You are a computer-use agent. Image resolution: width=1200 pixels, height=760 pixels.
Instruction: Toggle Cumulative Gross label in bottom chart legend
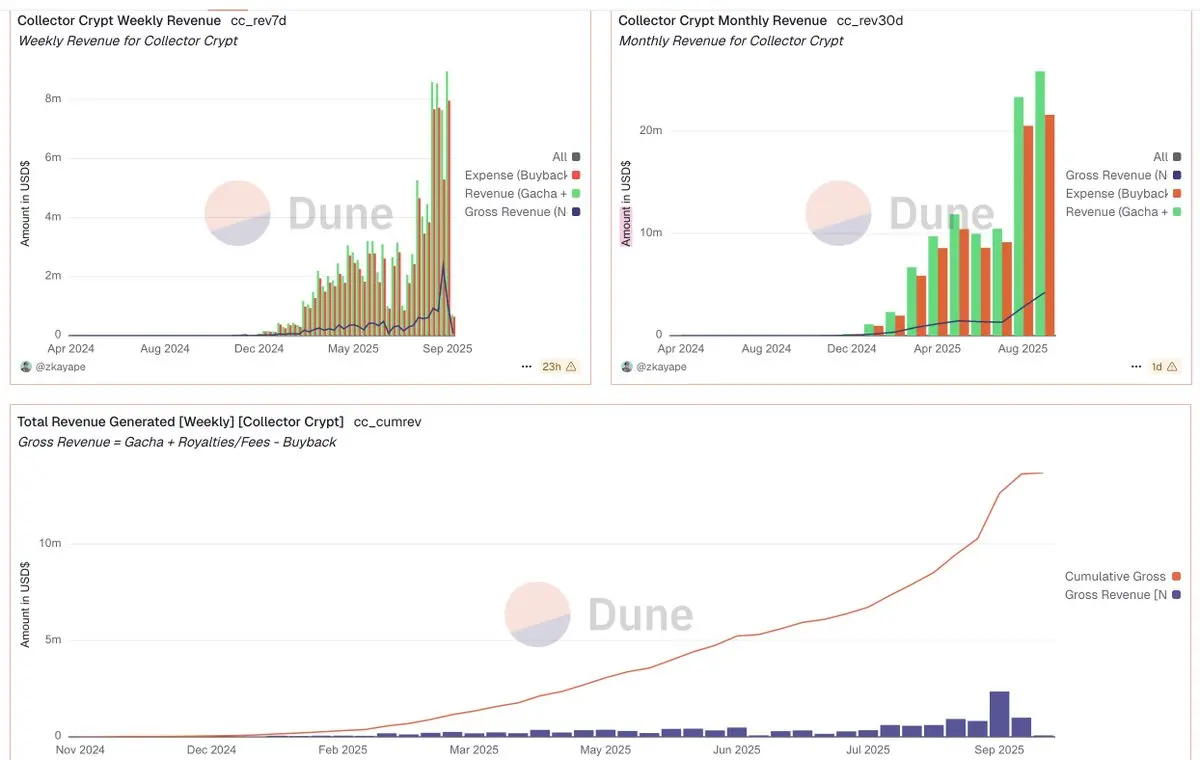[1115, 577]
